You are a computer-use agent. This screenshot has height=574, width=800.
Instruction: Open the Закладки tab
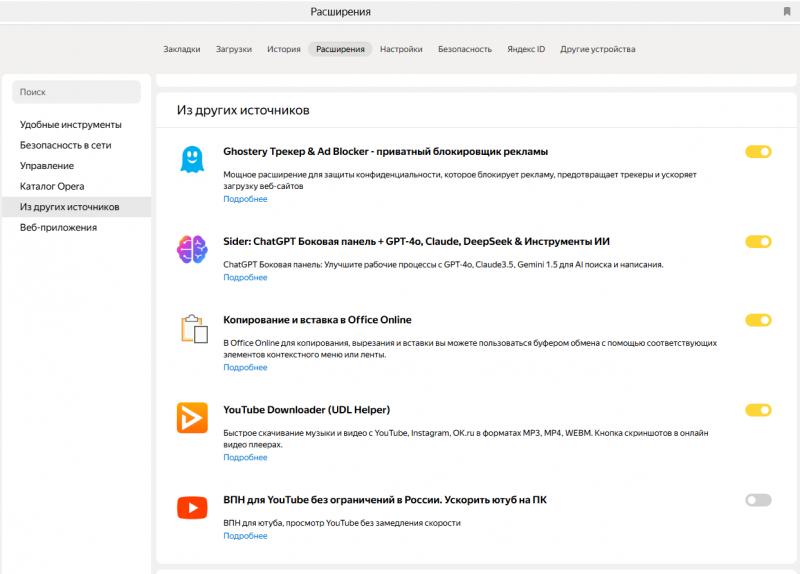(182, 49)
